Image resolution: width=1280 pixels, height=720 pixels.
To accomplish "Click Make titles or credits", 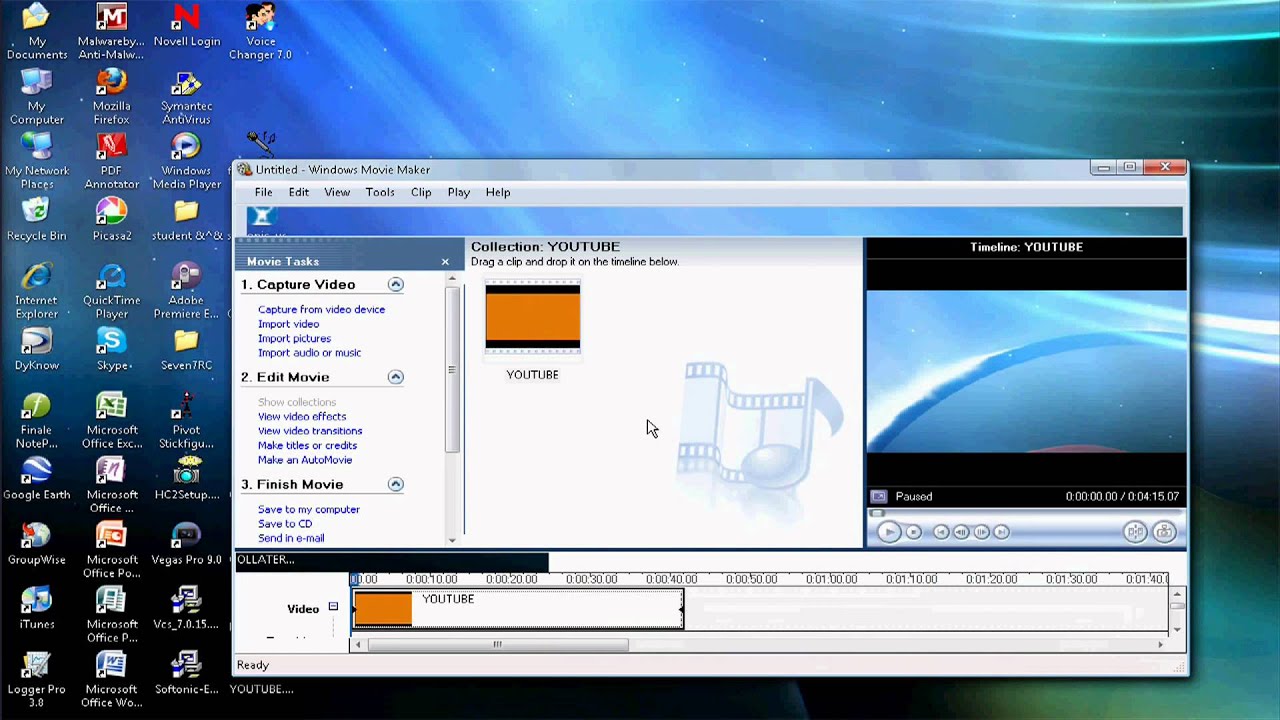I will (307, 445).
